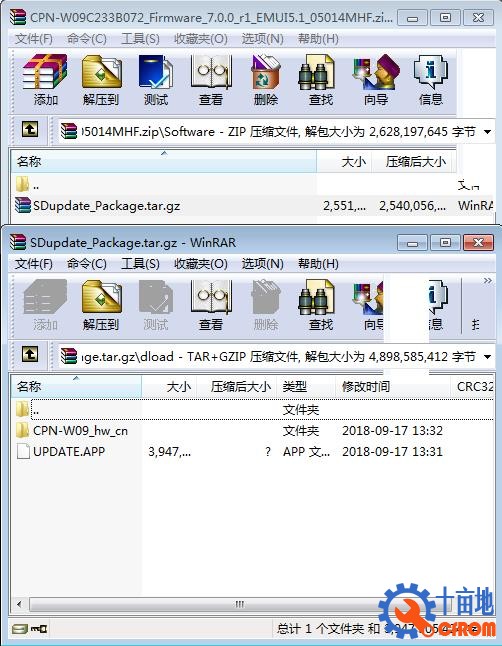Image resolution: width=502 pixels, height=646 pixels.
Task: Sort by 压缩后大小 column in top window
Action: coord(414,162)
